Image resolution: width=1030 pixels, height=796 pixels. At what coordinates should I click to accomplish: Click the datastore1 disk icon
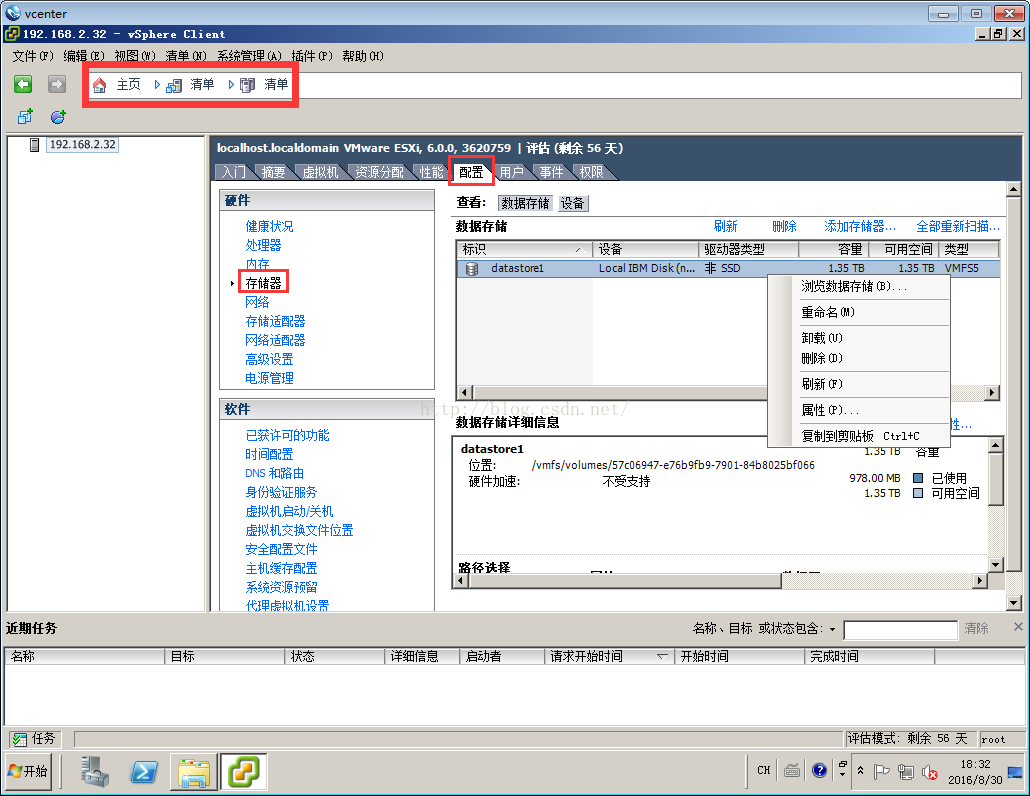point(472,269)
